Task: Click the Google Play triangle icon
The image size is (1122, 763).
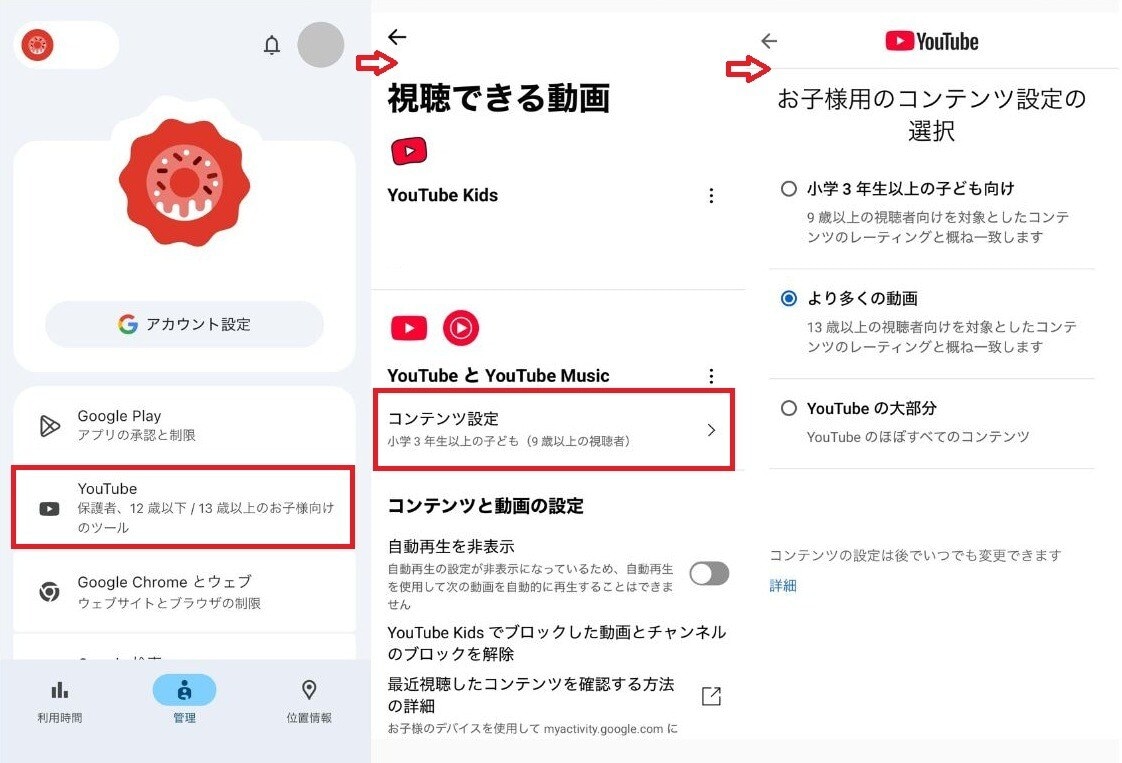Action: click(49, 426)
